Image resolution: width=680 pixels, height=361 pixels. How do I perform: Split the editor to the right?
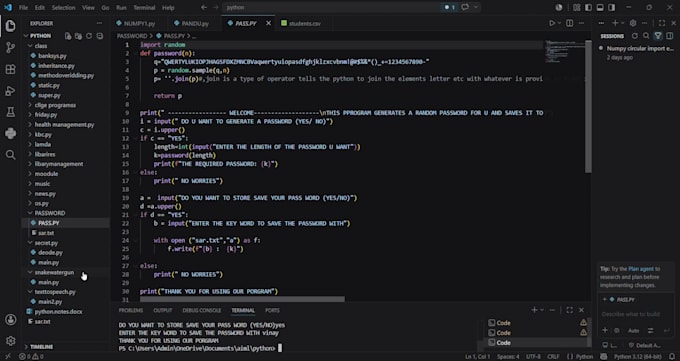coord(569,23)
